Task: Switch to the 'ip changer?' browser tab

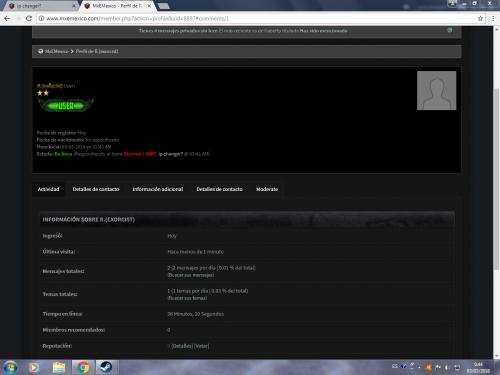Action: click(40, 6)
